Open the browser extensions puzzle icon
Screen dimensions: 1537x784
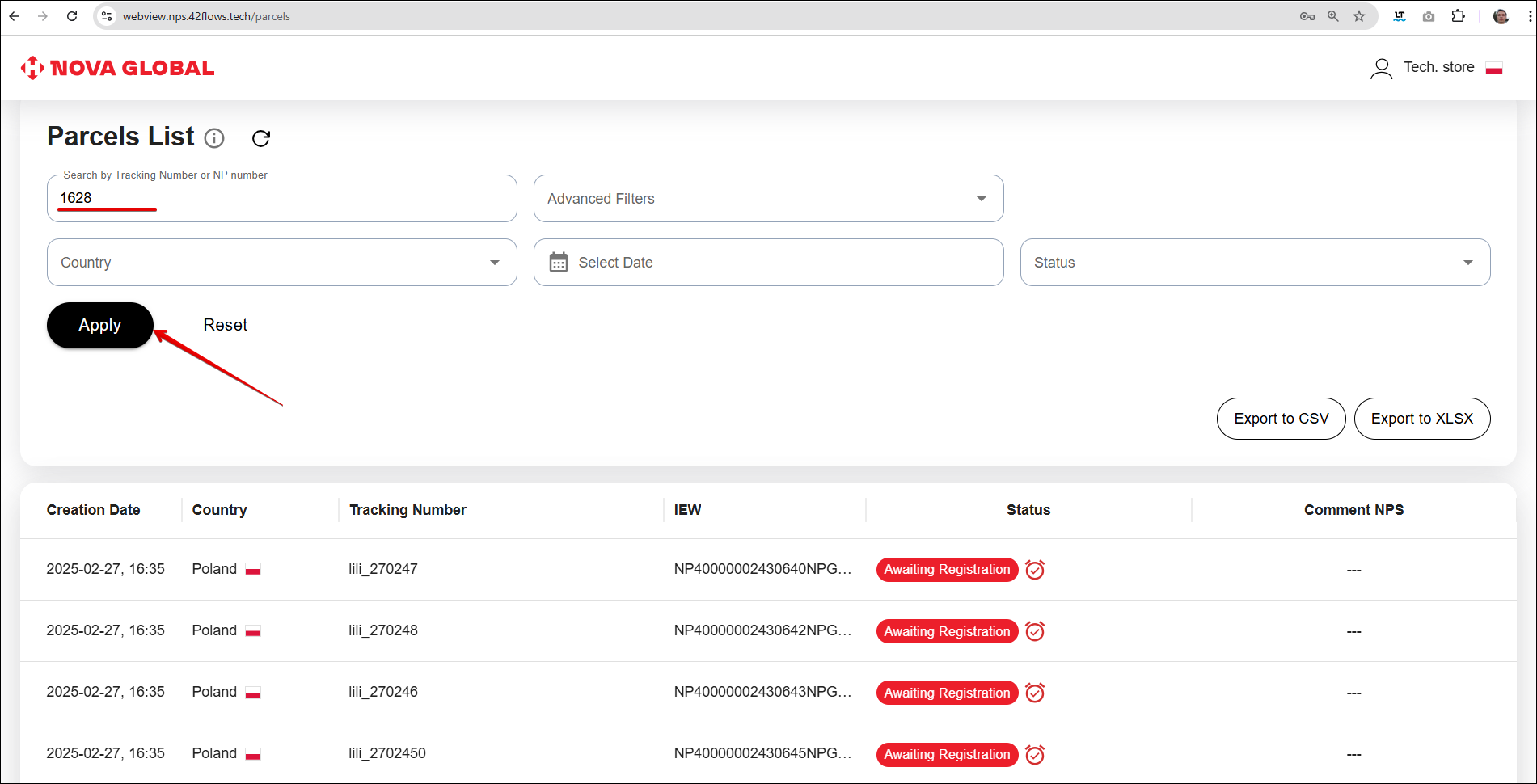point(1458,16)
